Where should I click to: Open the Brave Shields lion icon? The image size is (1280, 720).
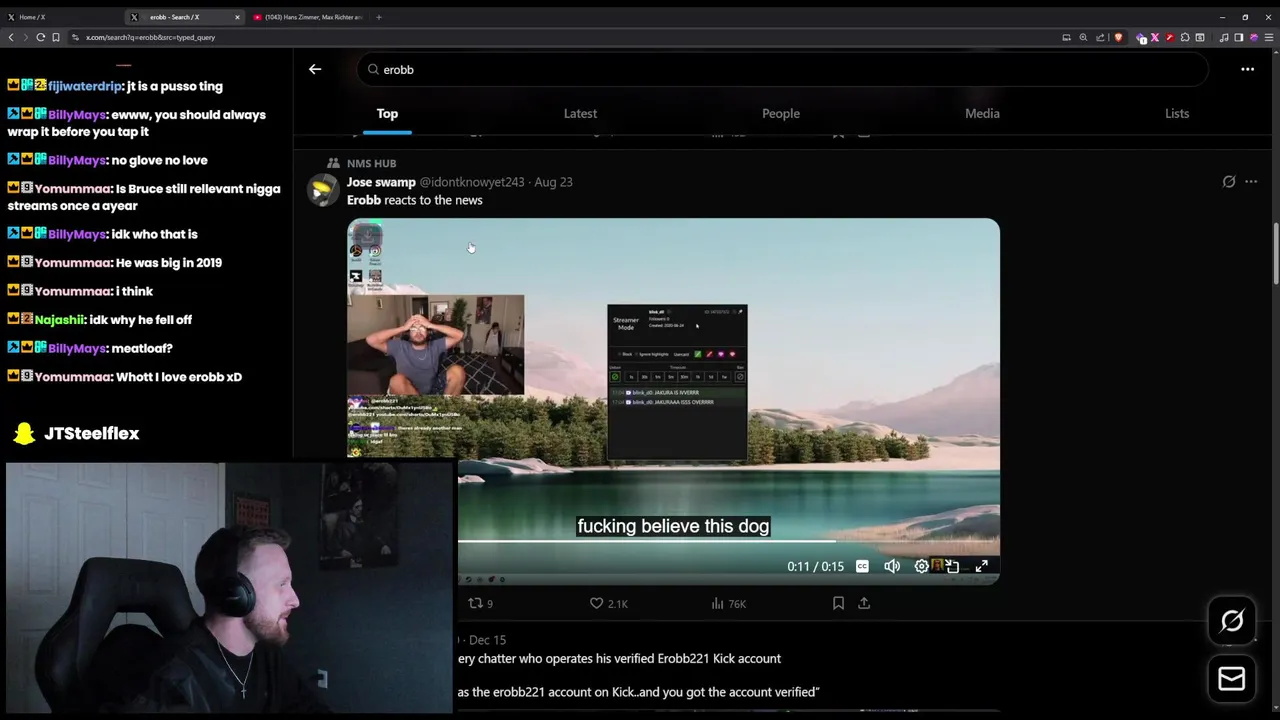[x=1118, y=37]
